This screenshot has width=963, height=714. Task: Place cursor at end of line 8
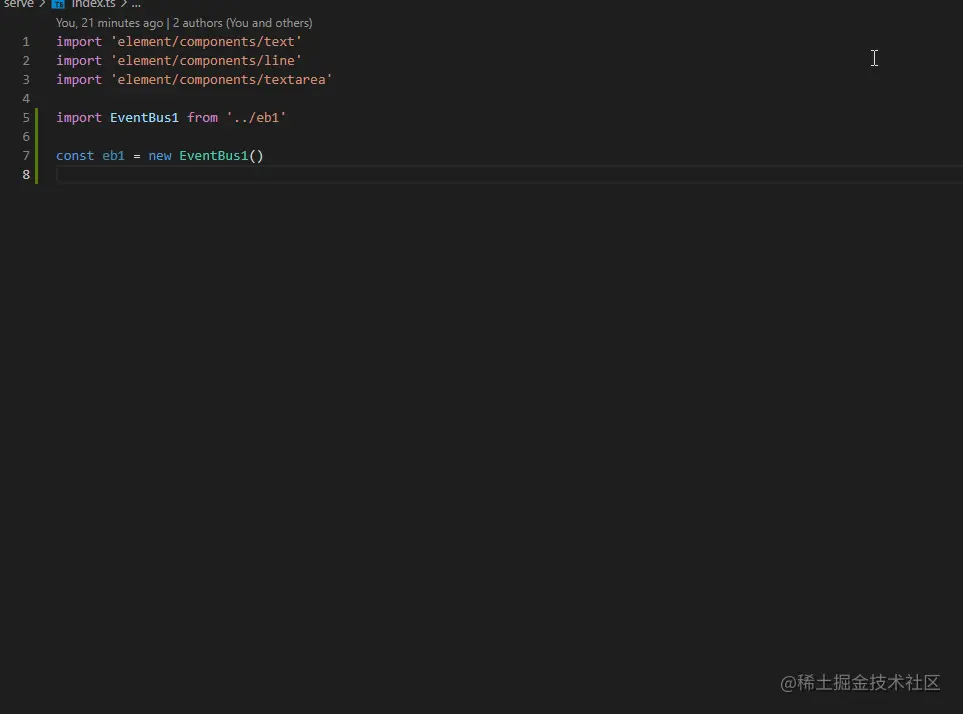pos(60,174)
